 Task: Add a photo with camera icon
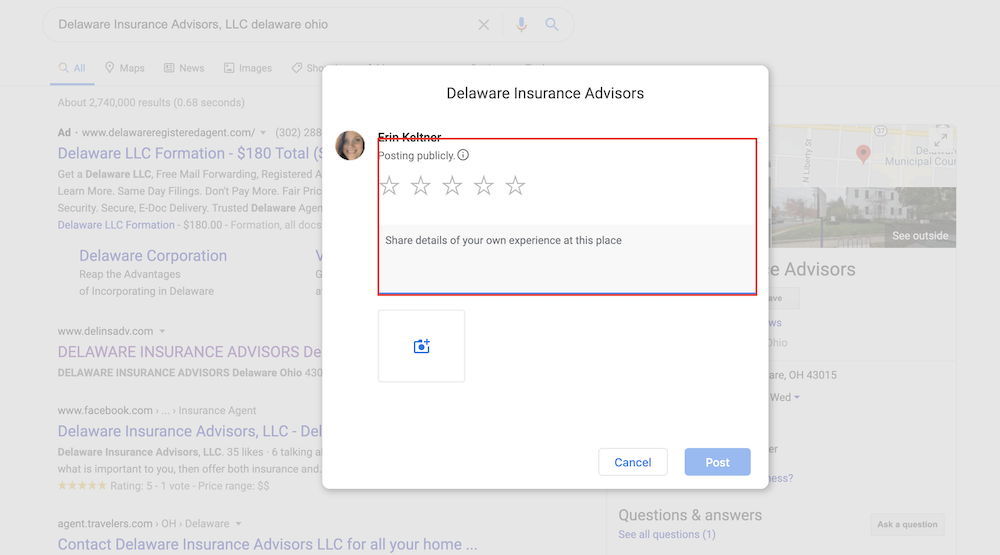(x=422, y=346)
